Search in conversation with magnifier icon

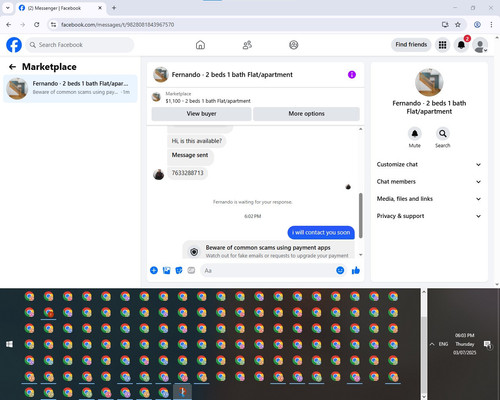coord(443,134)
